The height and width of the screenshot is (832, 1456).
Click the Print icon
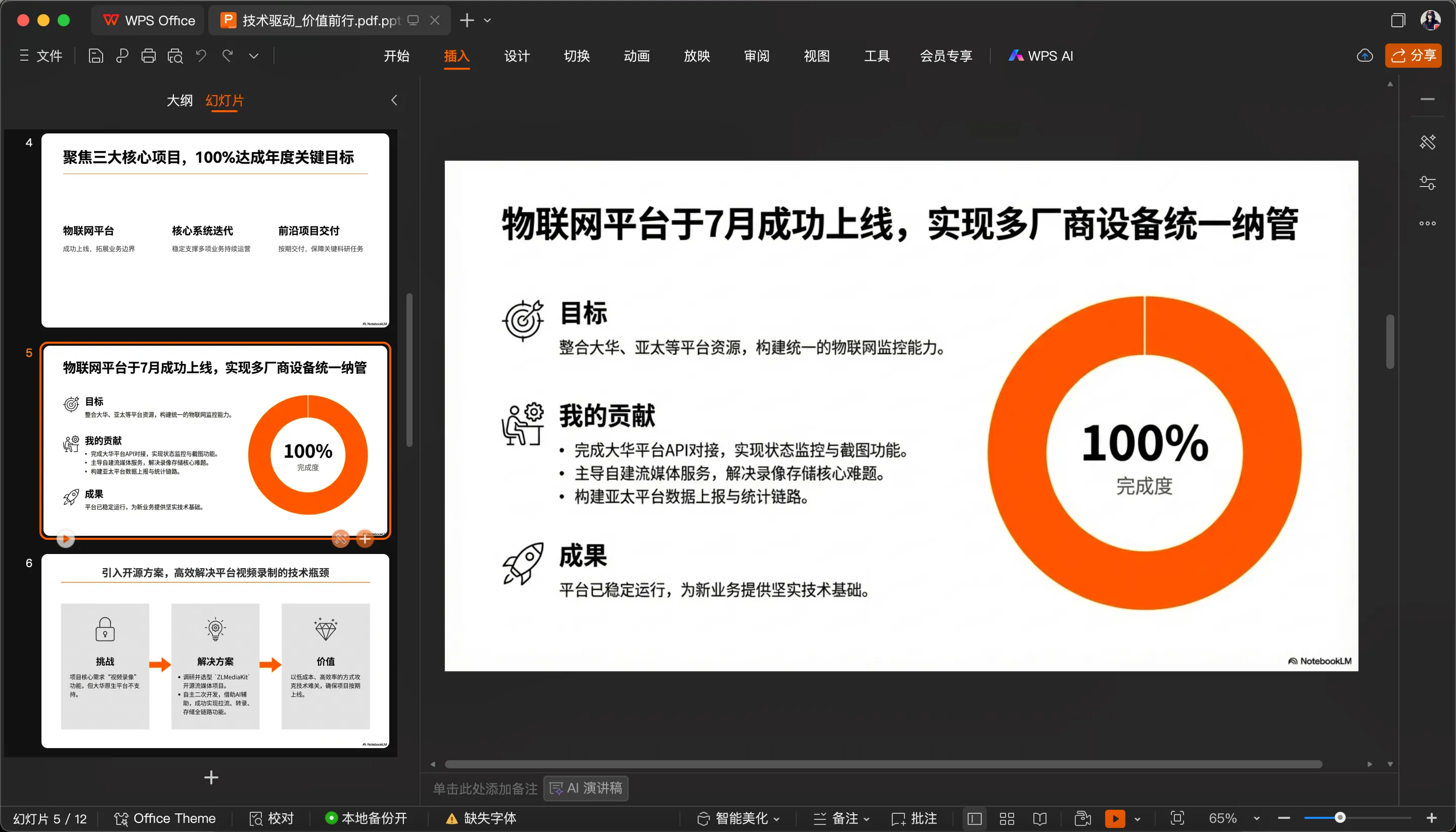tap(149, 56)
